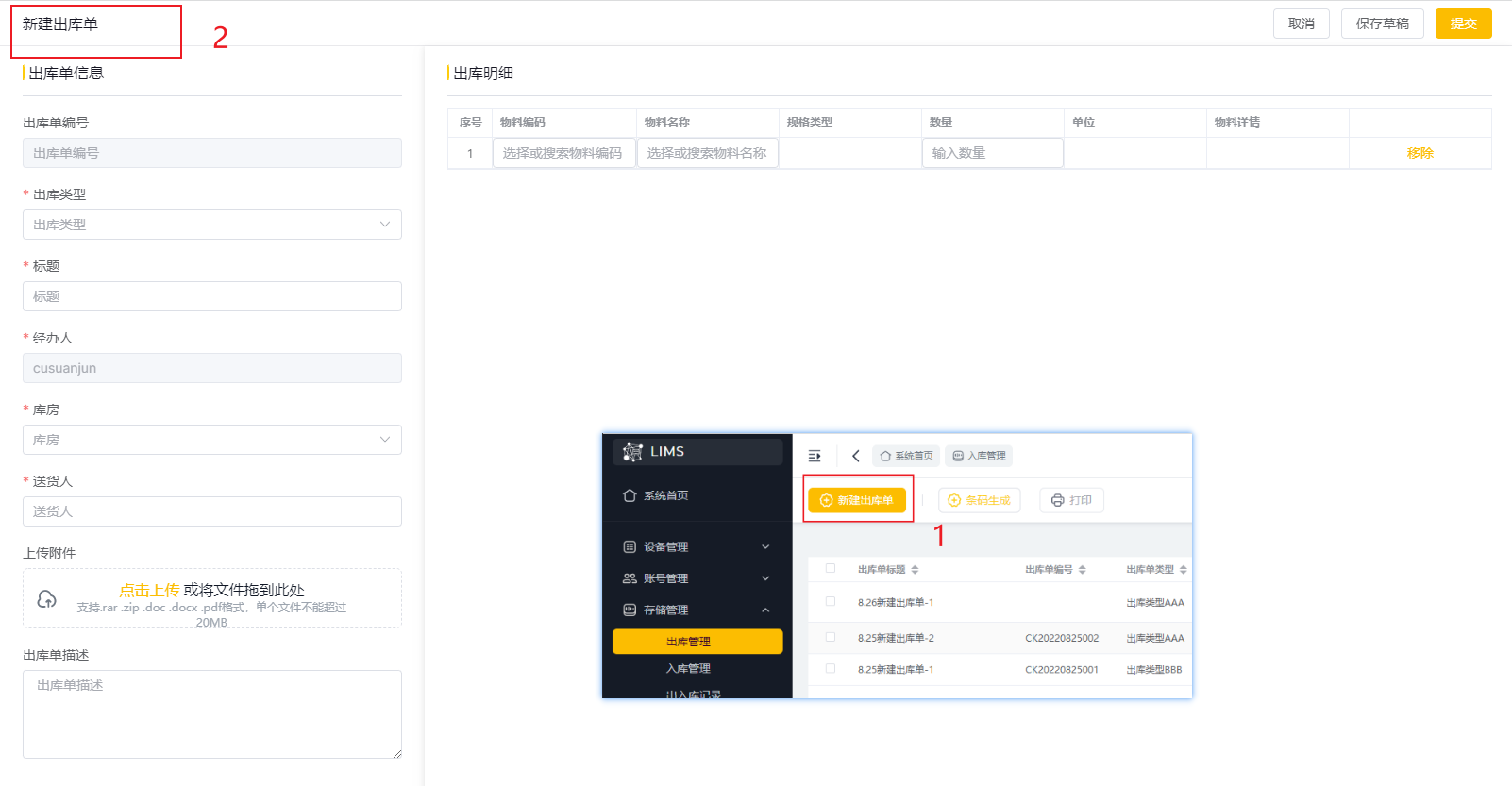Sort by 出库单标题 sort icon
Screen dimensions: 1512x786
point(915,570)
